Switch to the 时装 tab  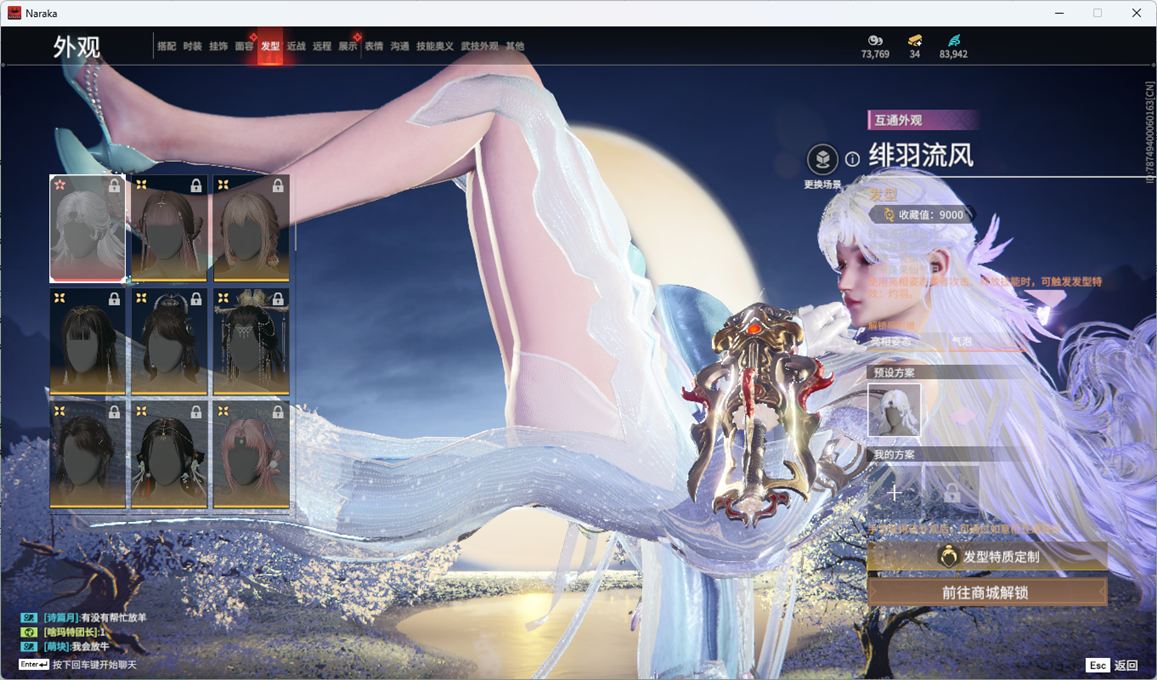(193, 46)
